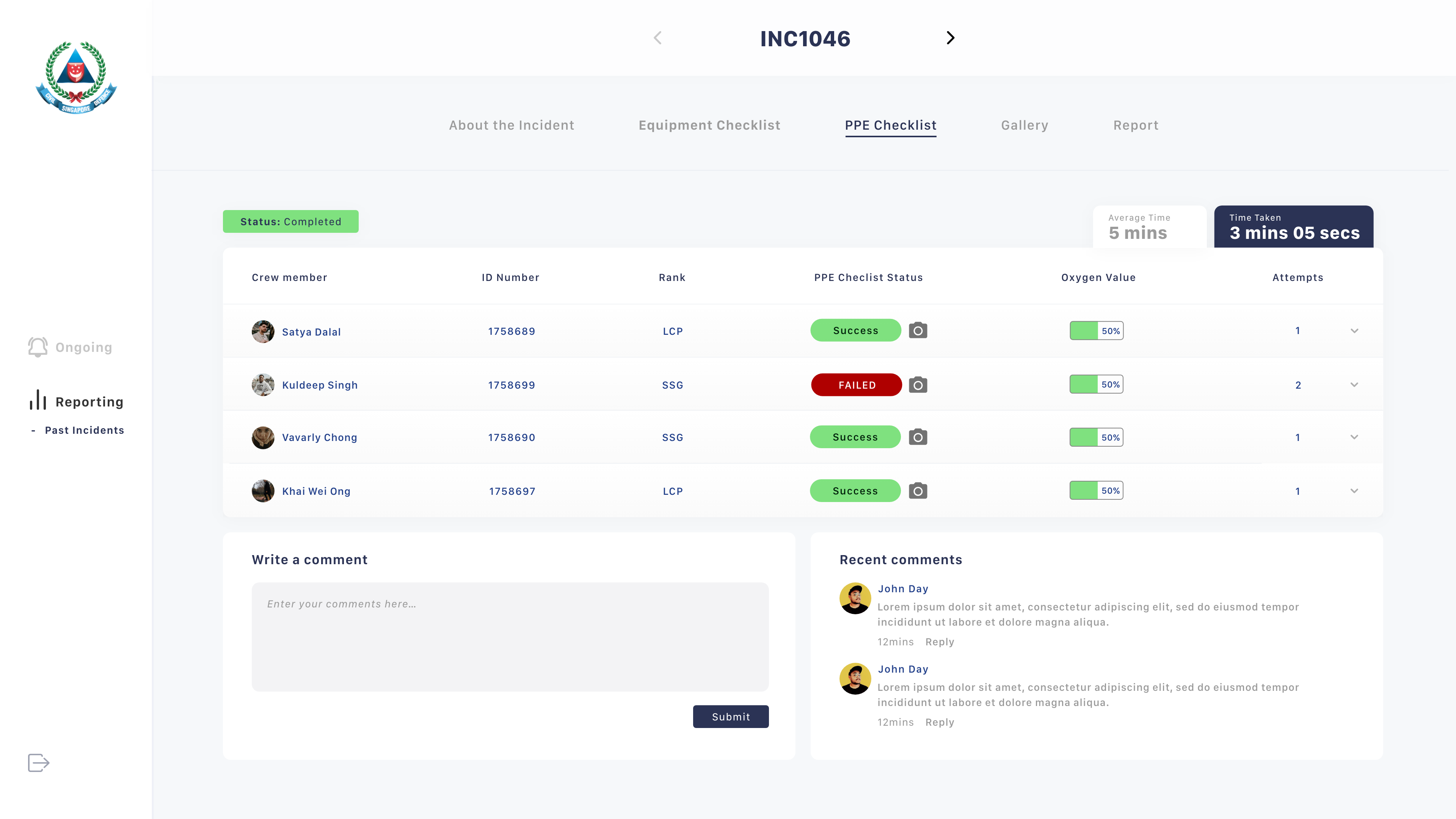Click the Rank column header
Screen dimensions: 1456x819
[x=672, y=278]
